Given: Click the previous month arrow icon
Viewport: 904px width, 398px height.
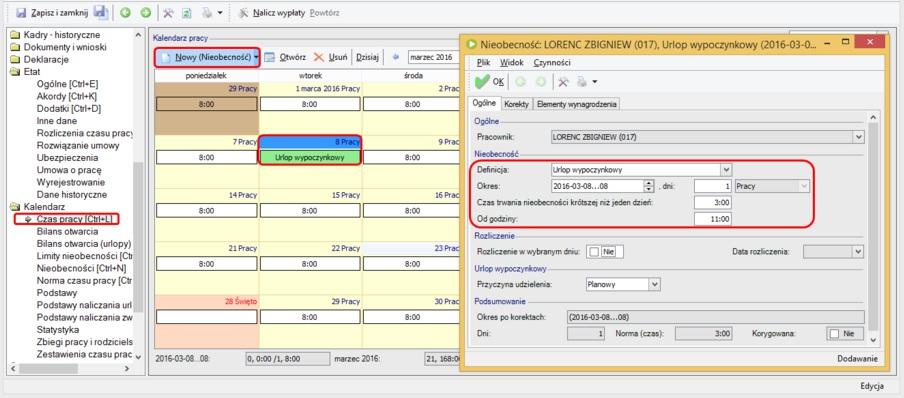Looking at the screenshot, I should coord(396,58).
